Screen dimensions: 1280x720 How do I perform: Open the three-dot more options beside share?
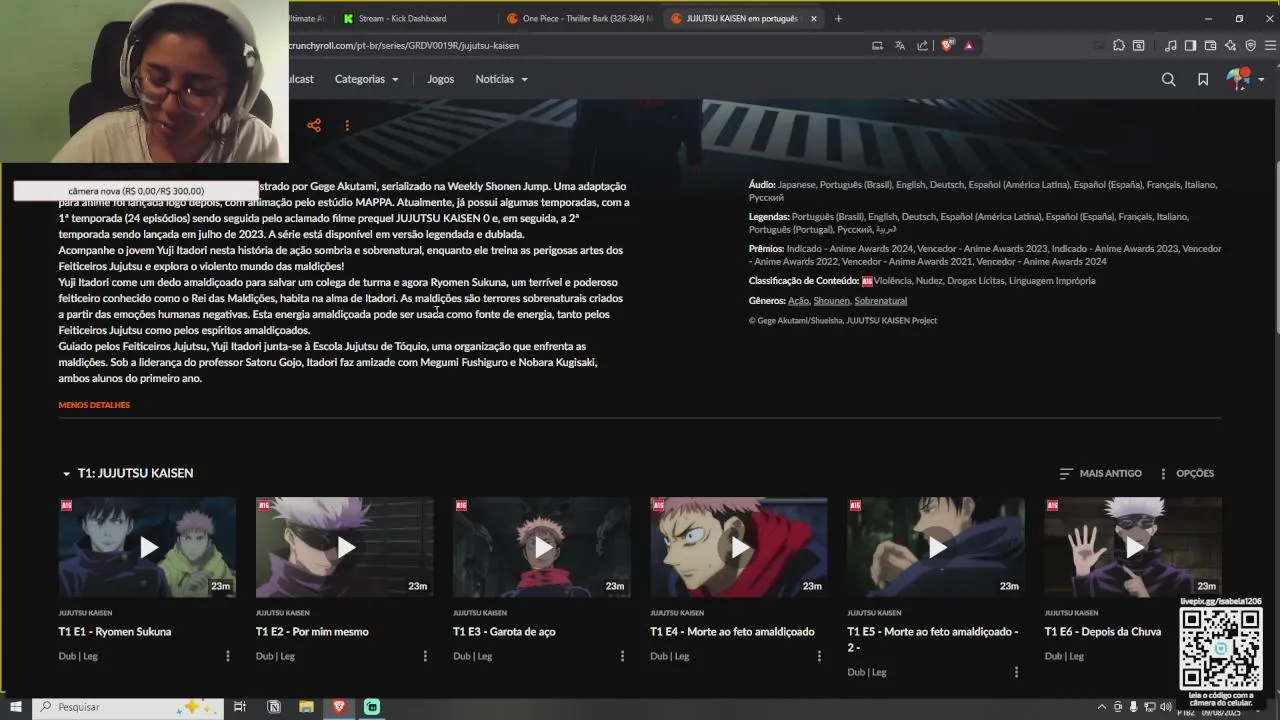(347, 125)
